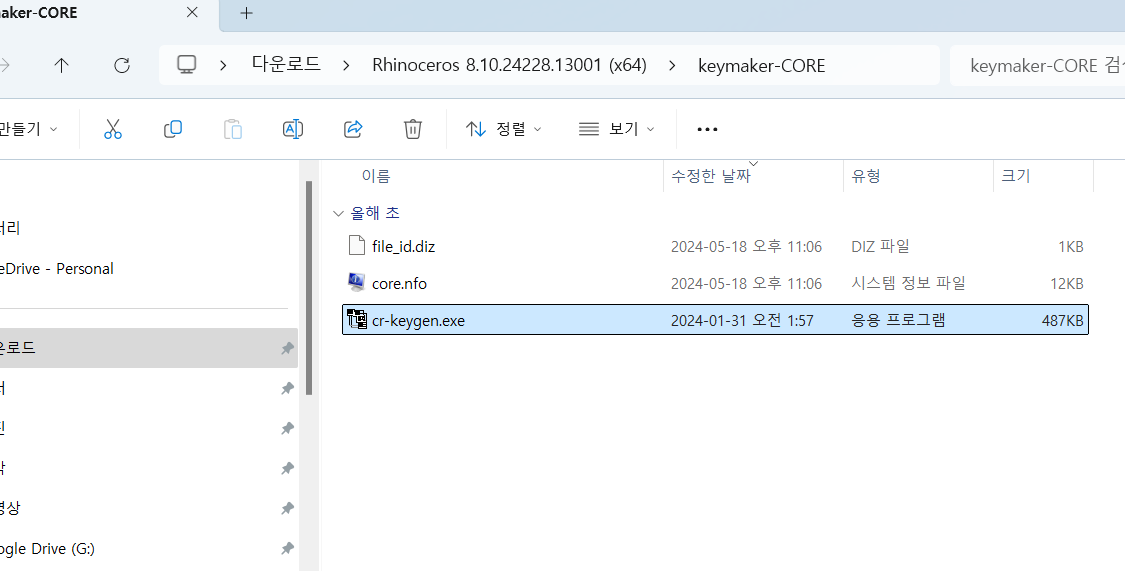Open the 만들기 (New) dropdown

click(x=29, y=129)
